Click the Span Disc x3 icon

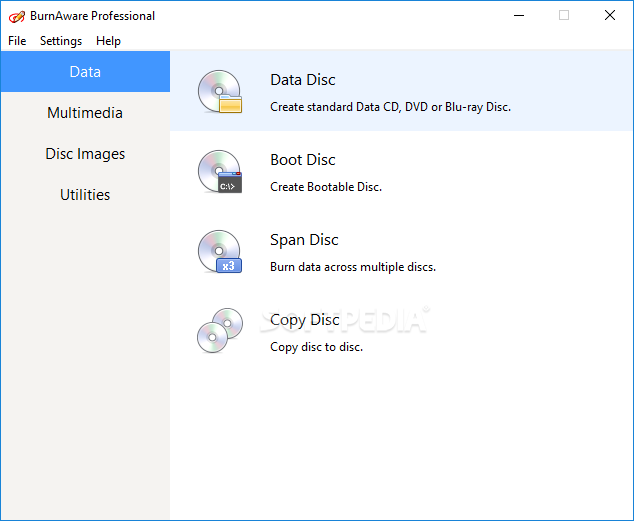(x=220, y=251)
